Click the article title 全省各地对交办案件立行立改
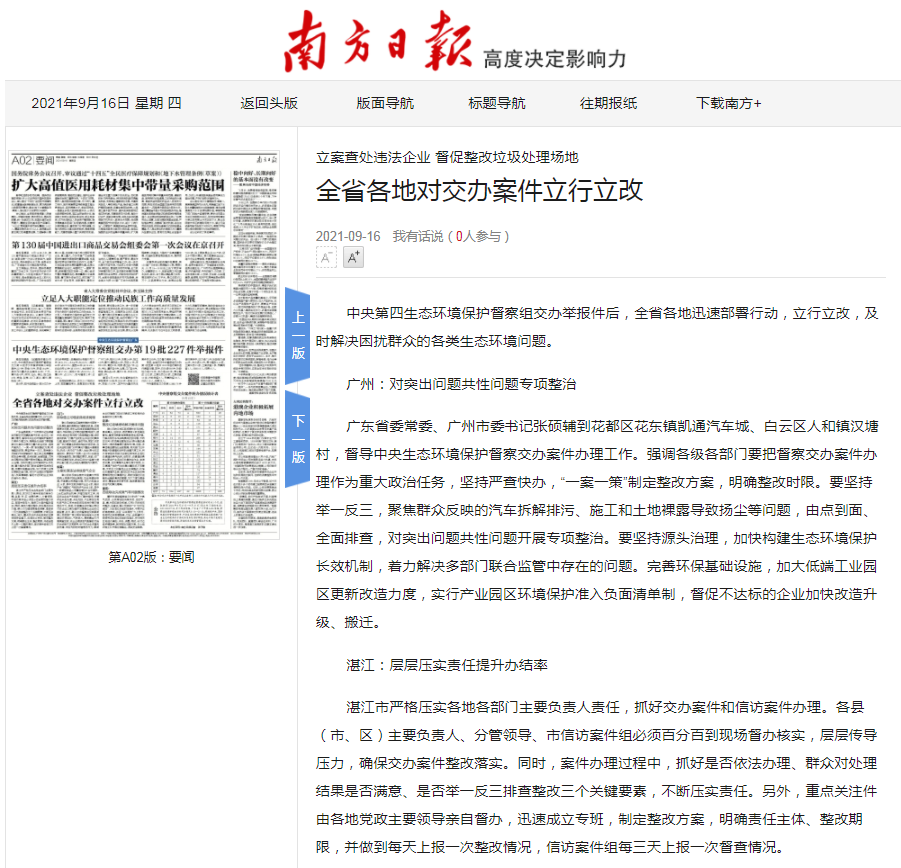The width and height of the screenshot is (901, 868). pos(480,191)
